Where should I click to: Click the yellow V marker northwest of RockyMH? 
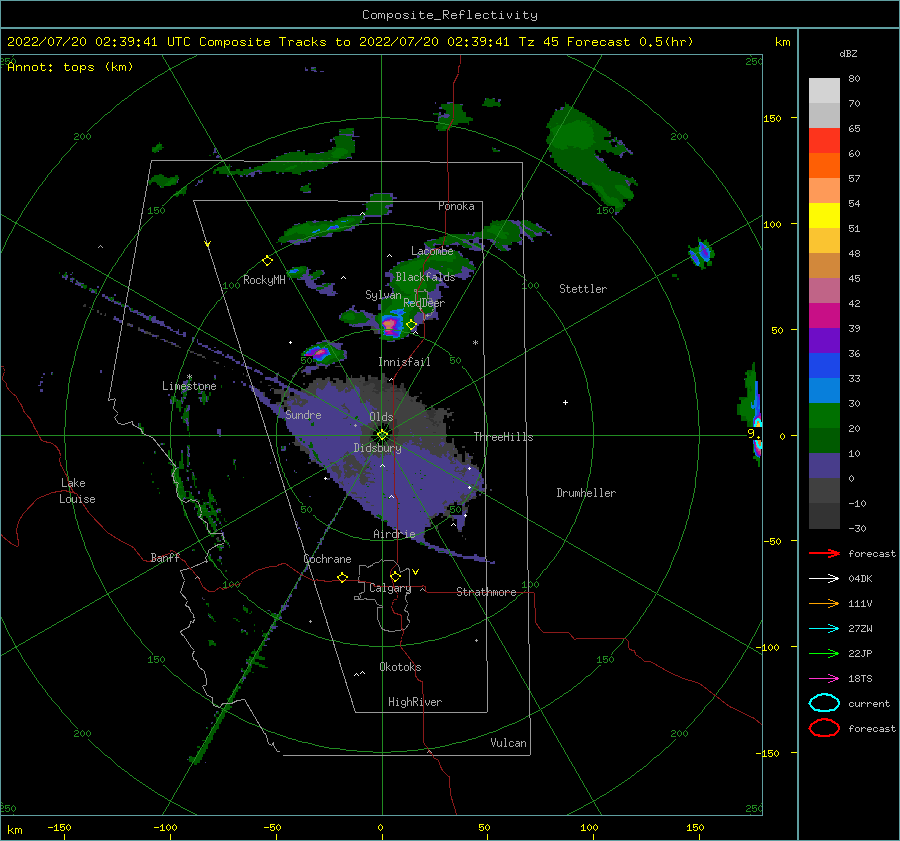pyautogui.click(x=208, y=244)
